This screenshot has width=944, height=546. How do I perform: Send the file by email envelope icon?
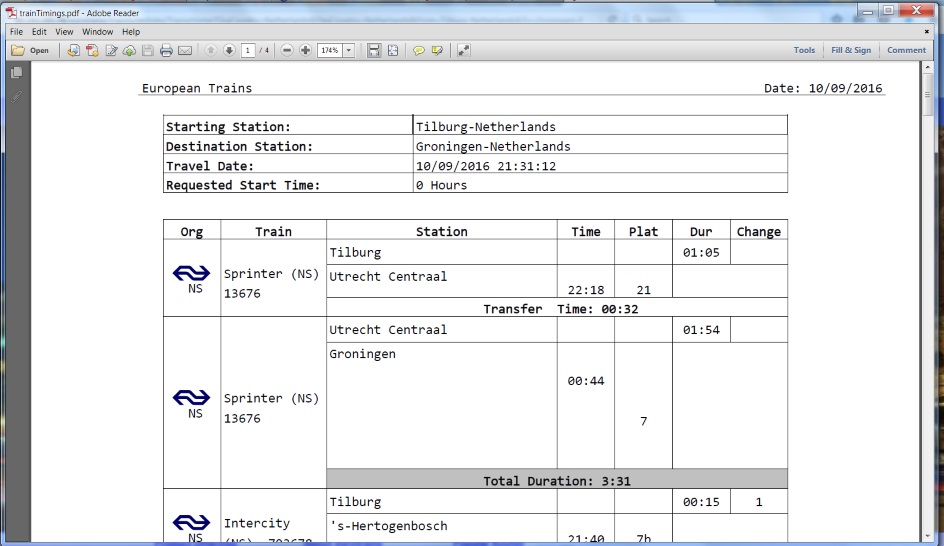tap(185, 51)
